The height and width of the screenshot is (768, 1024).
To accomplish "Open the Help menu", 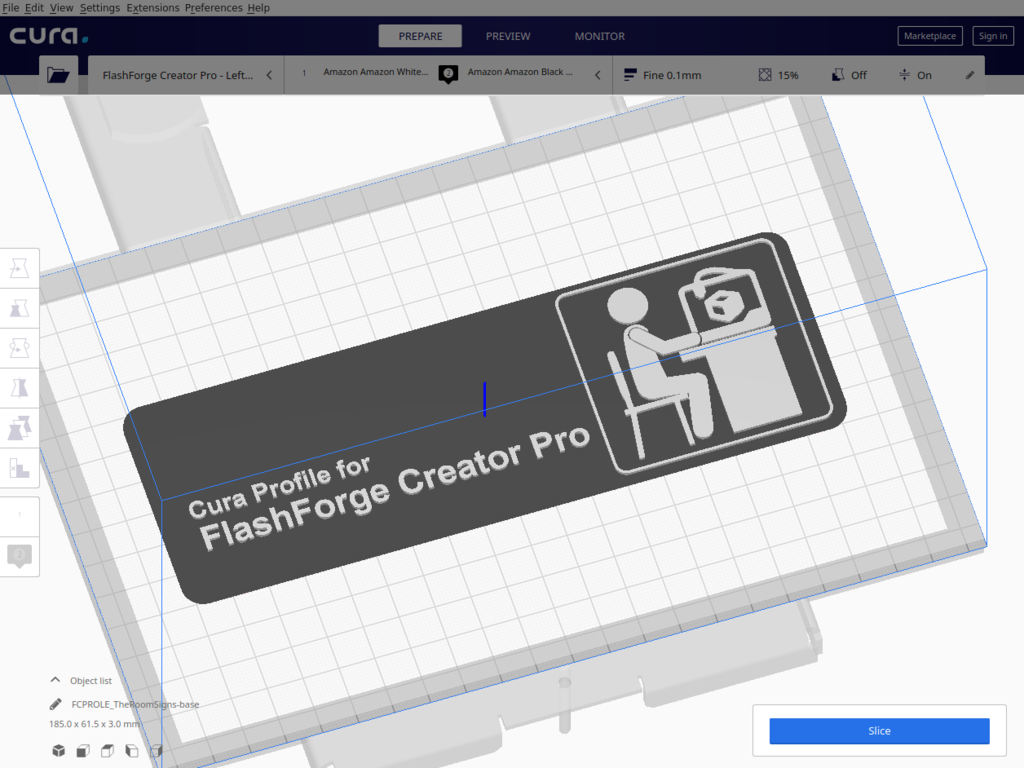I will 259,8.
